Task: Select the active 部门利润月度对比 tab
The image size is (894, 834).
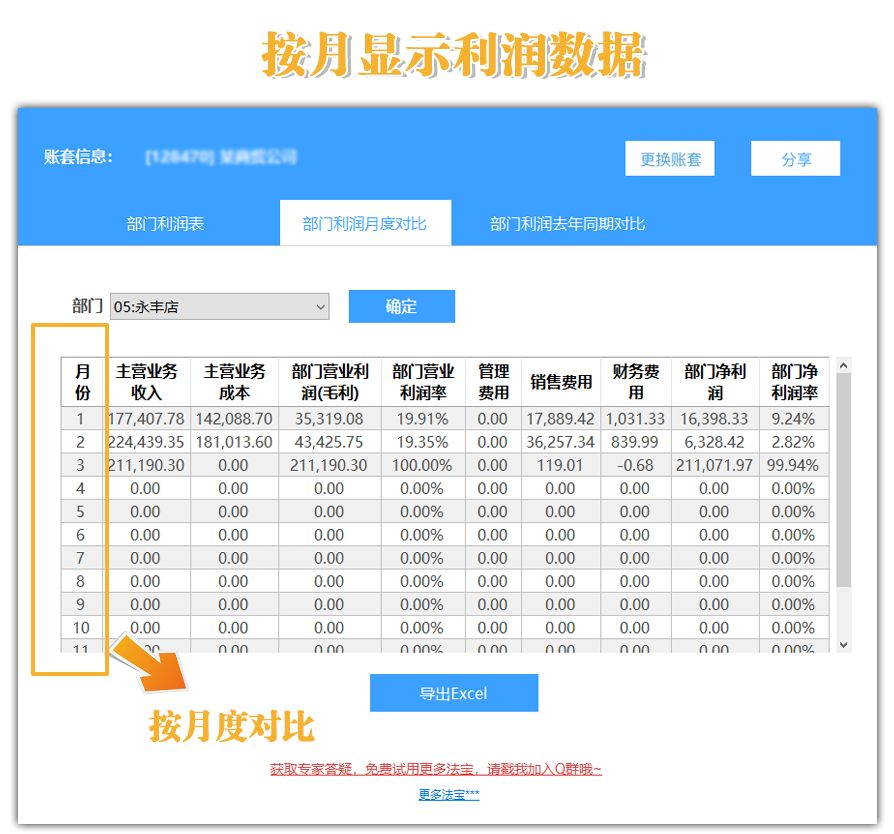Action: (x=365, y=223)
